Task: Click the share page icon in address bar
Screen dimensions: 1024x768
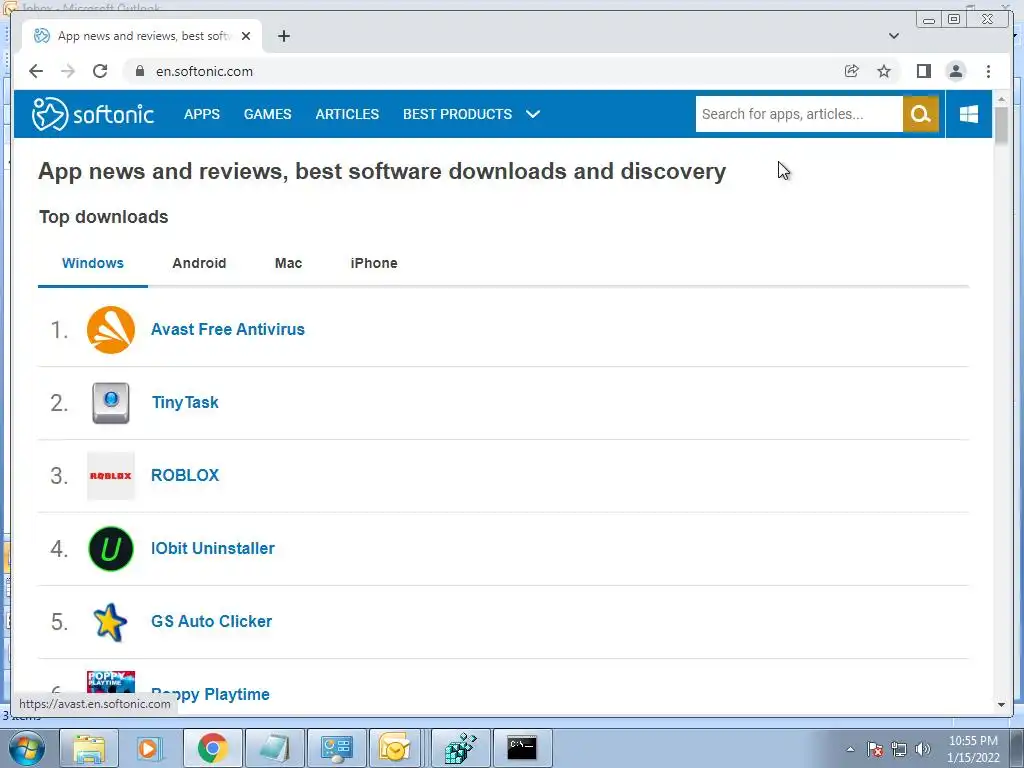Action: pos(851,71)
